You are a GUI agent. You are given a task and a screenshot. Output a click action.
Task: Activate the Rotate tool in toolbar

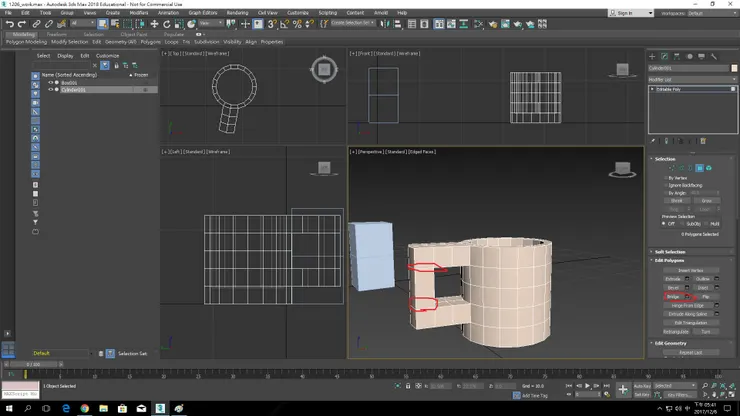[167, 24]
